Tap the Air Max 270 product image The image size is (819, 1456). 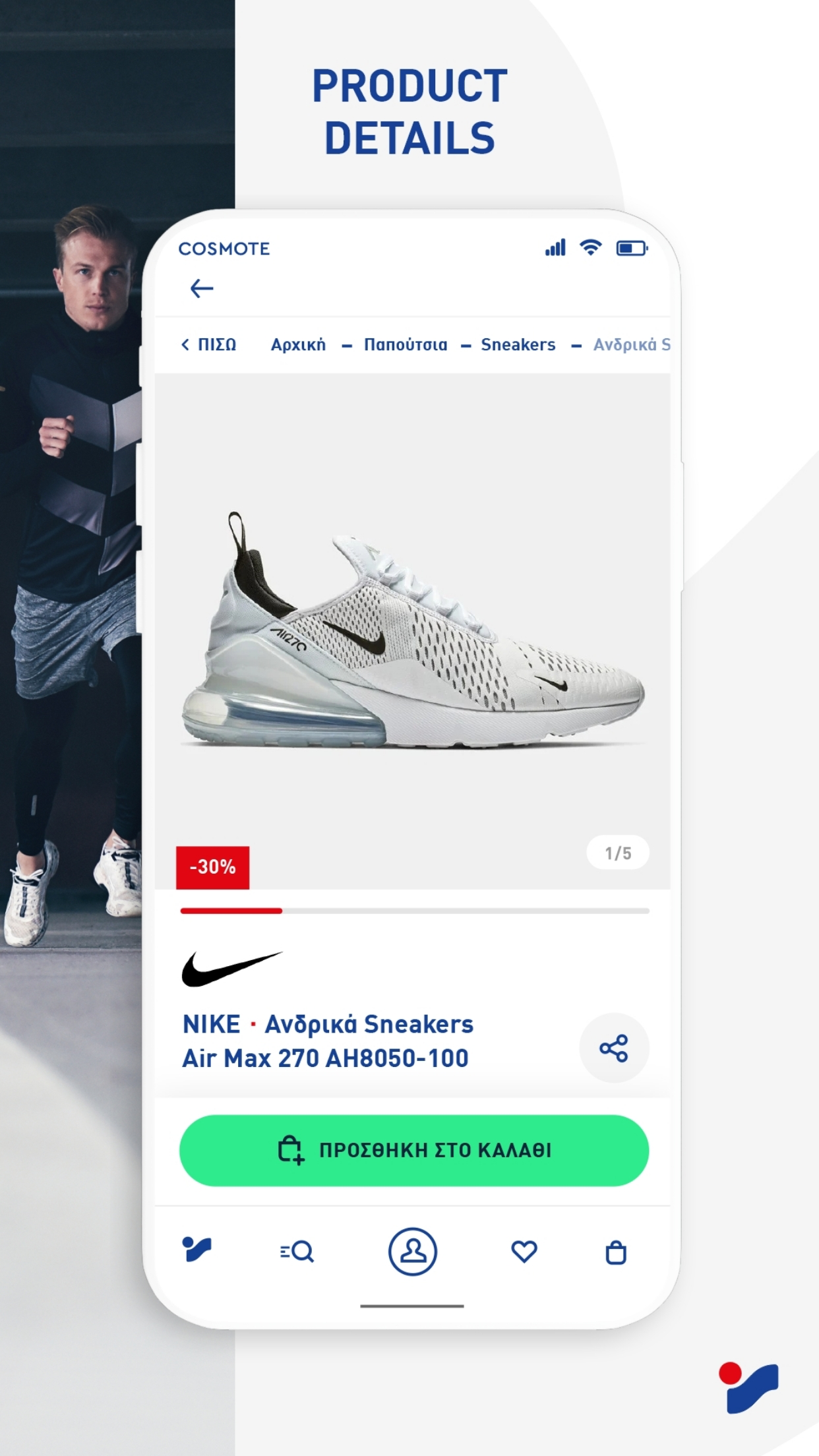[413, 631]
